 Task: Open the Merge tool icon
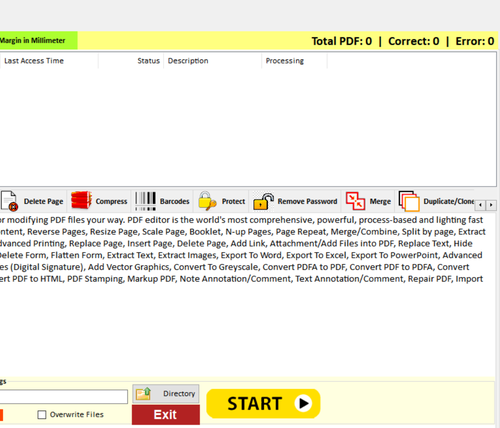(x=355, y=201)
